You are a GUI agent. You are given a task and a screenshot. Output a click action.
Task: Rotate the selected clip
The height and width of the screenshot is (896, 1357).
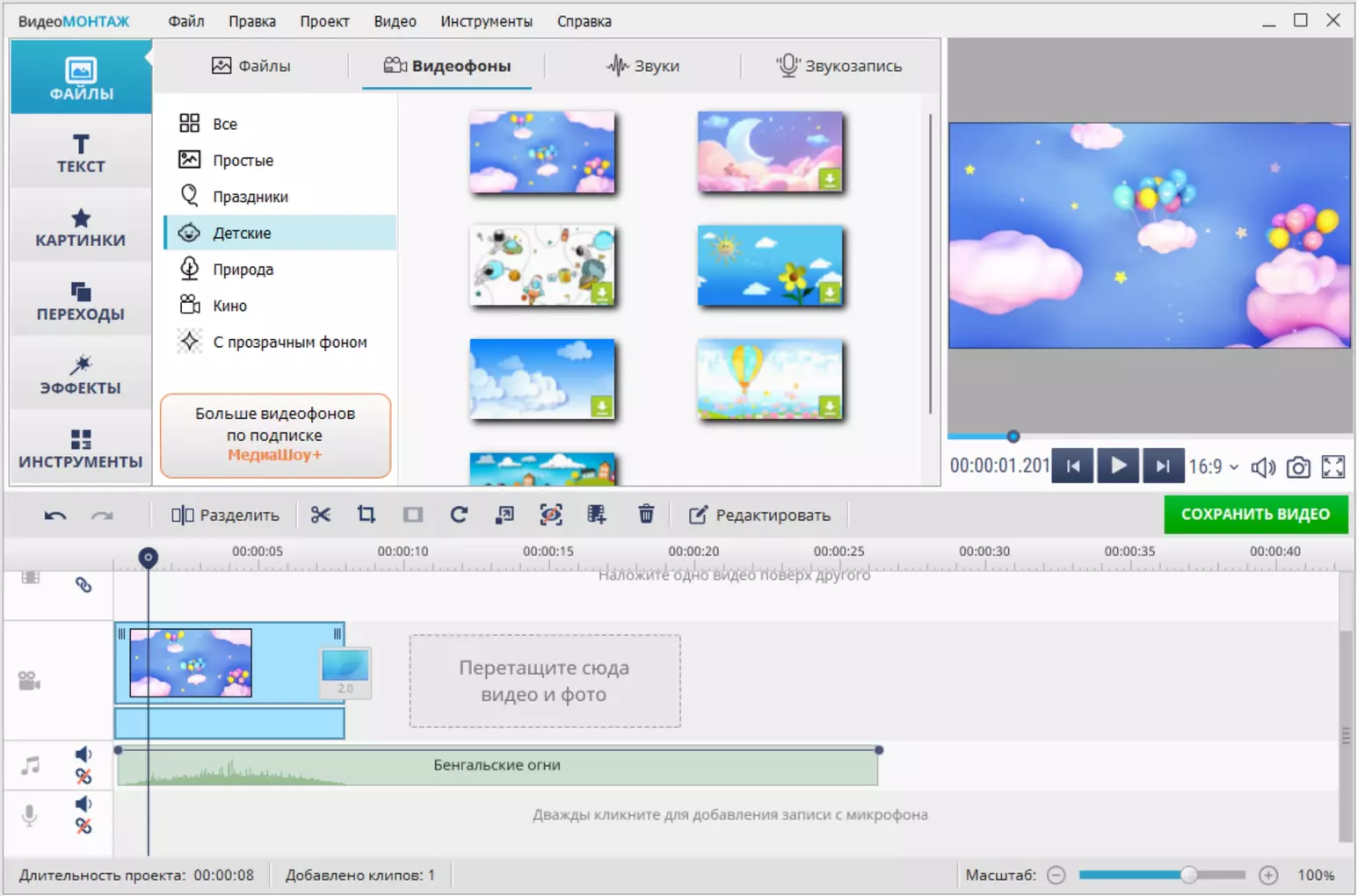pyautogui.click(x=459, y=515)
